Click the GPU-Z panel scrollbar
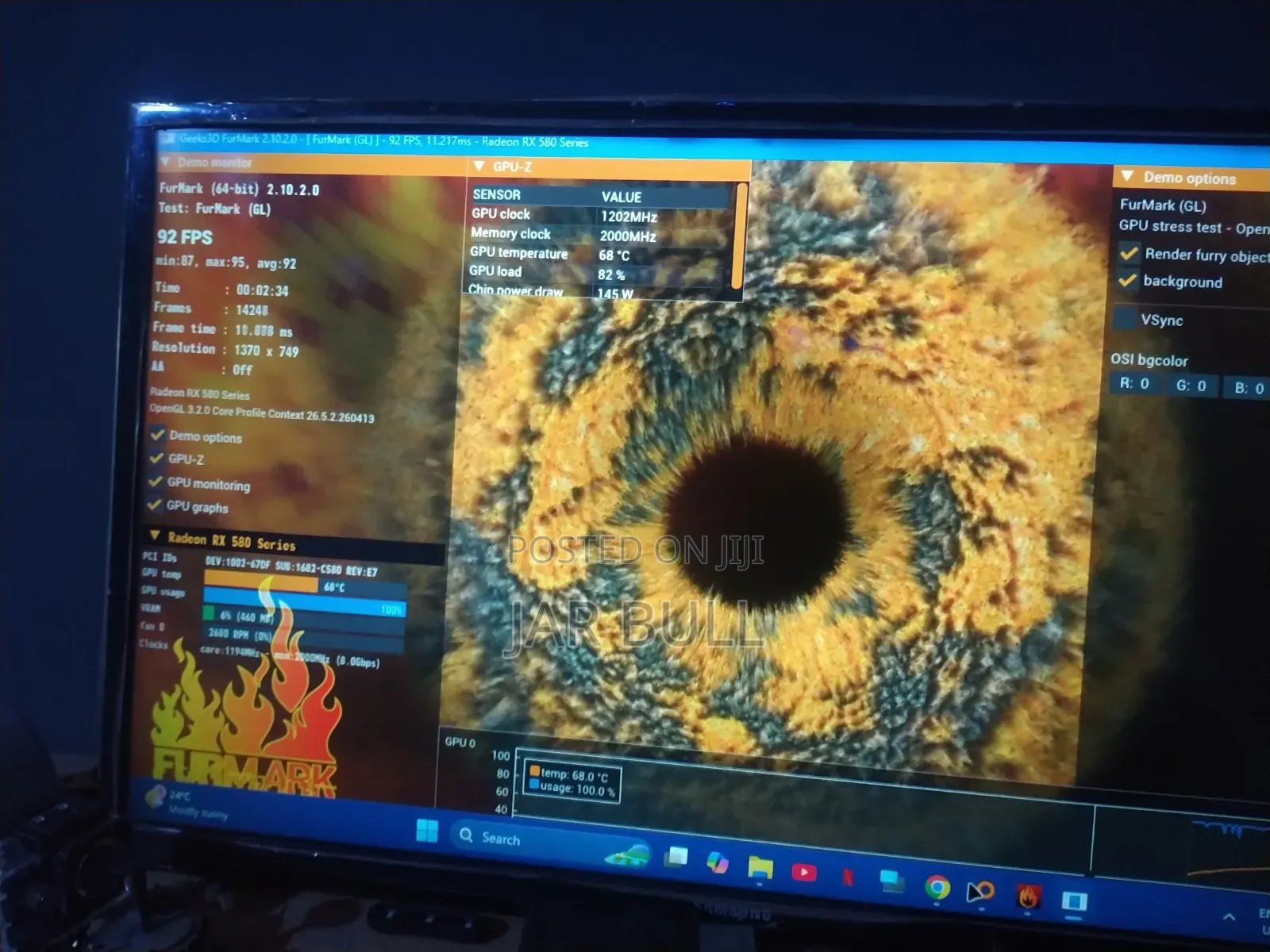The width and height of the screenshot is (1270, 952). (x=739, y=236)
